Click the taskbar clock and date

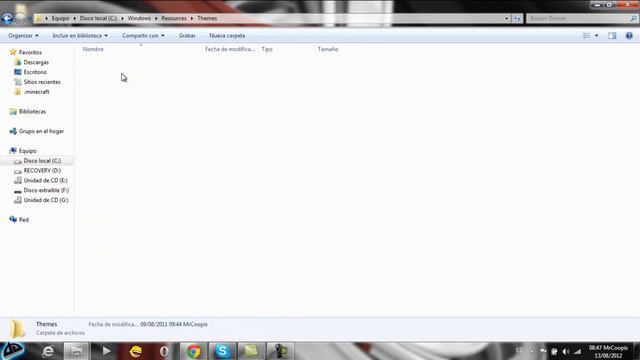point(608,351)
